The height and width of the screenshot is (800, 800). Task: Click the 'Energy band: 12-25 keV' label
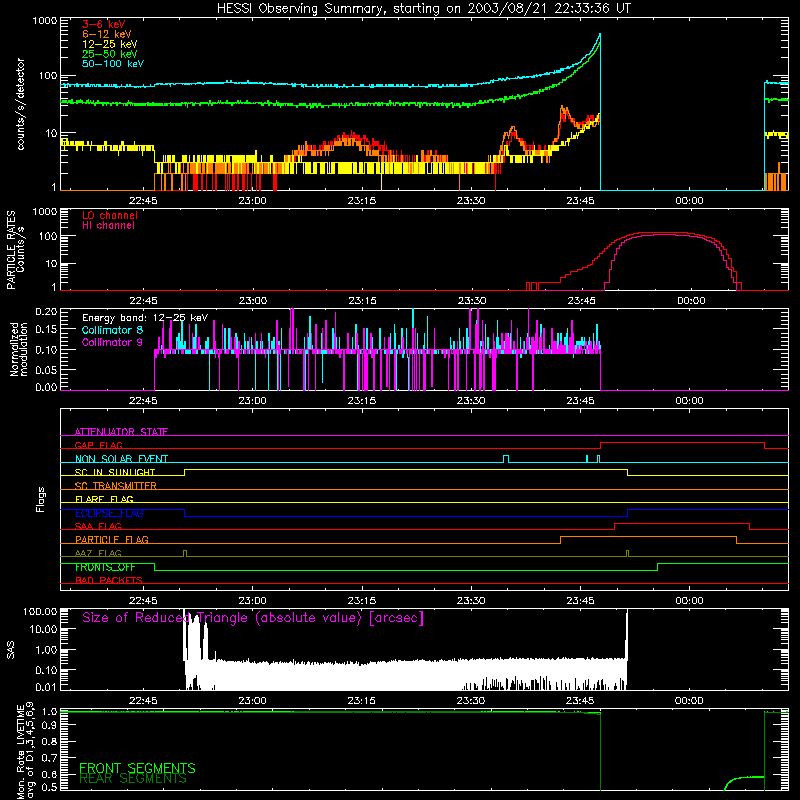pos(145,318)
